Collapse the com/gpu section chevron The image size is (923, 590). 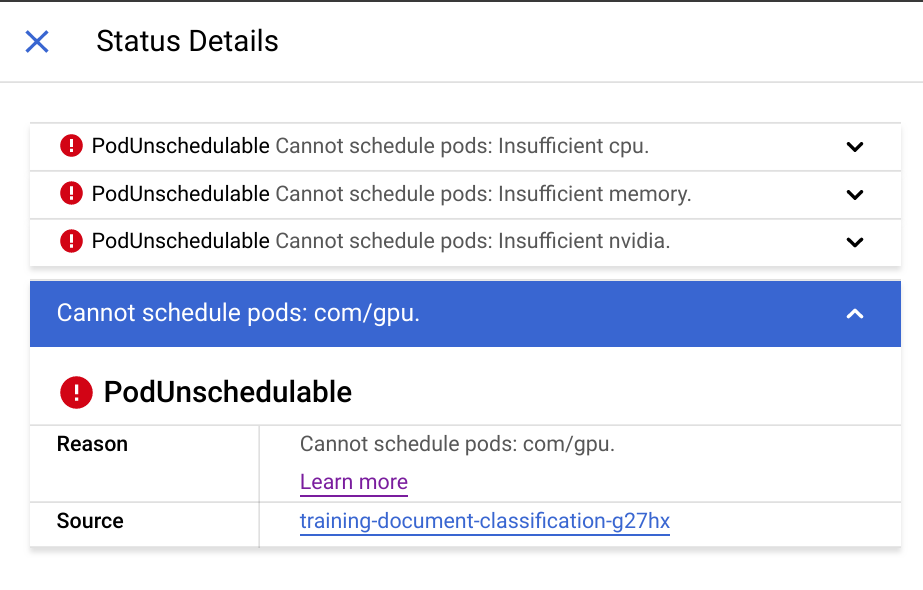[x=854, y=314]
